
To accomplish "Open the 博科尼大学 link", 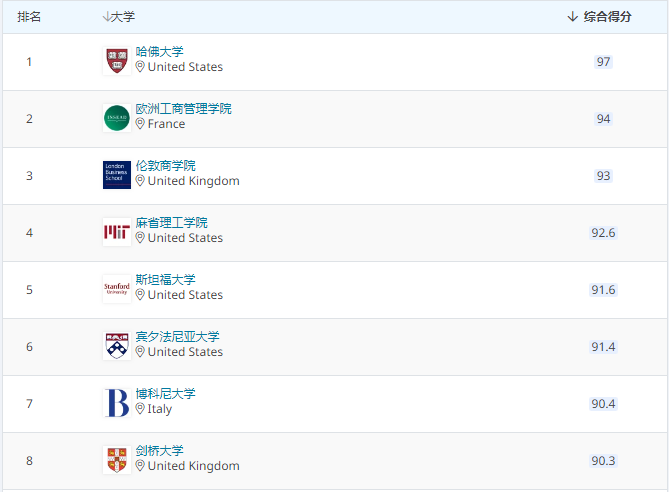I will (166, 394).
